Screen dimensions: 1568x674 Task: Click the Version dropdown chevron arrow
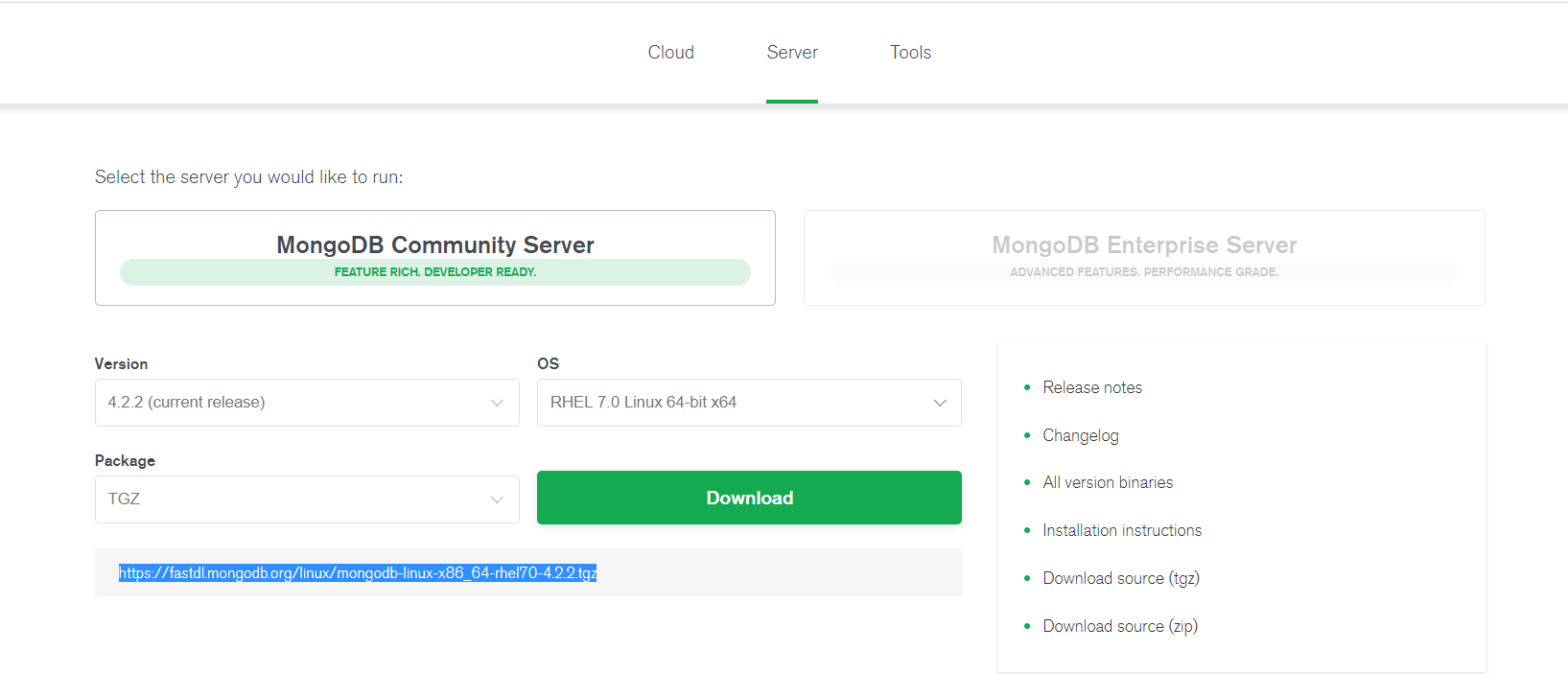pyautogui.click(x=497, y=403)
